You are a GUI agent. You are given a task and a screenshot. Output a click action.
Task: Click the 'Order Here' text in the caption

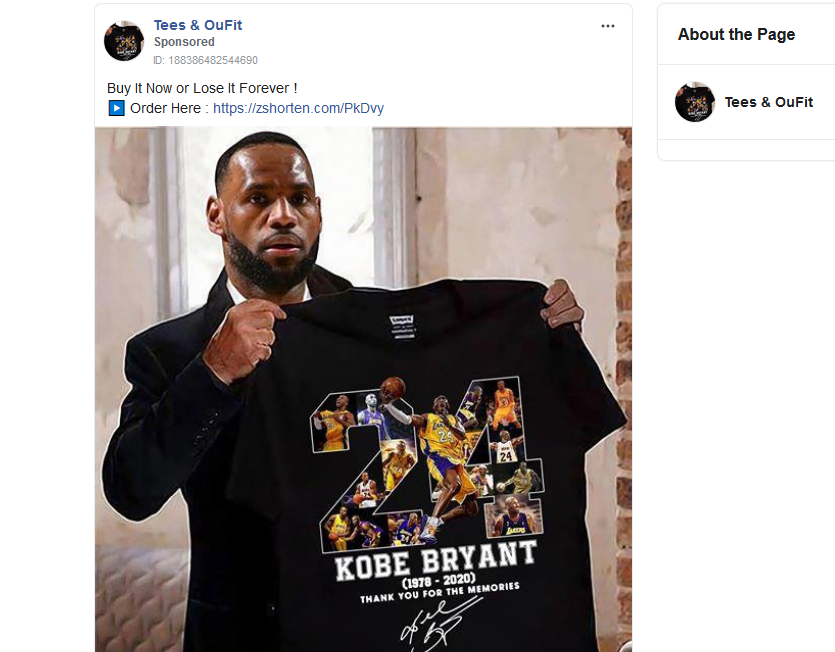[168, 108]
